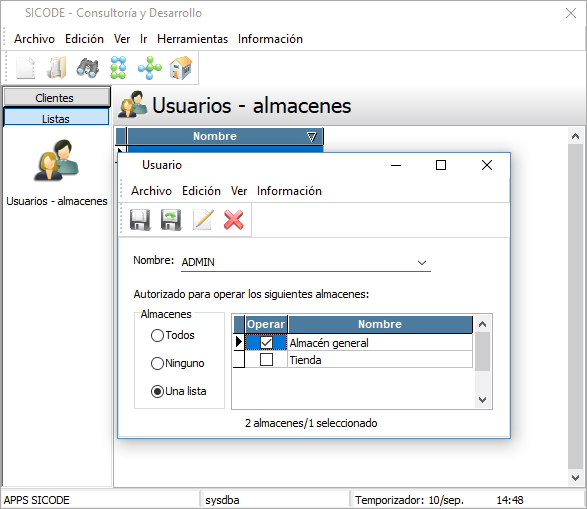Click the warehouse list scroll down arrow
This screenshot has height=509, width=587.
[483, 400]
